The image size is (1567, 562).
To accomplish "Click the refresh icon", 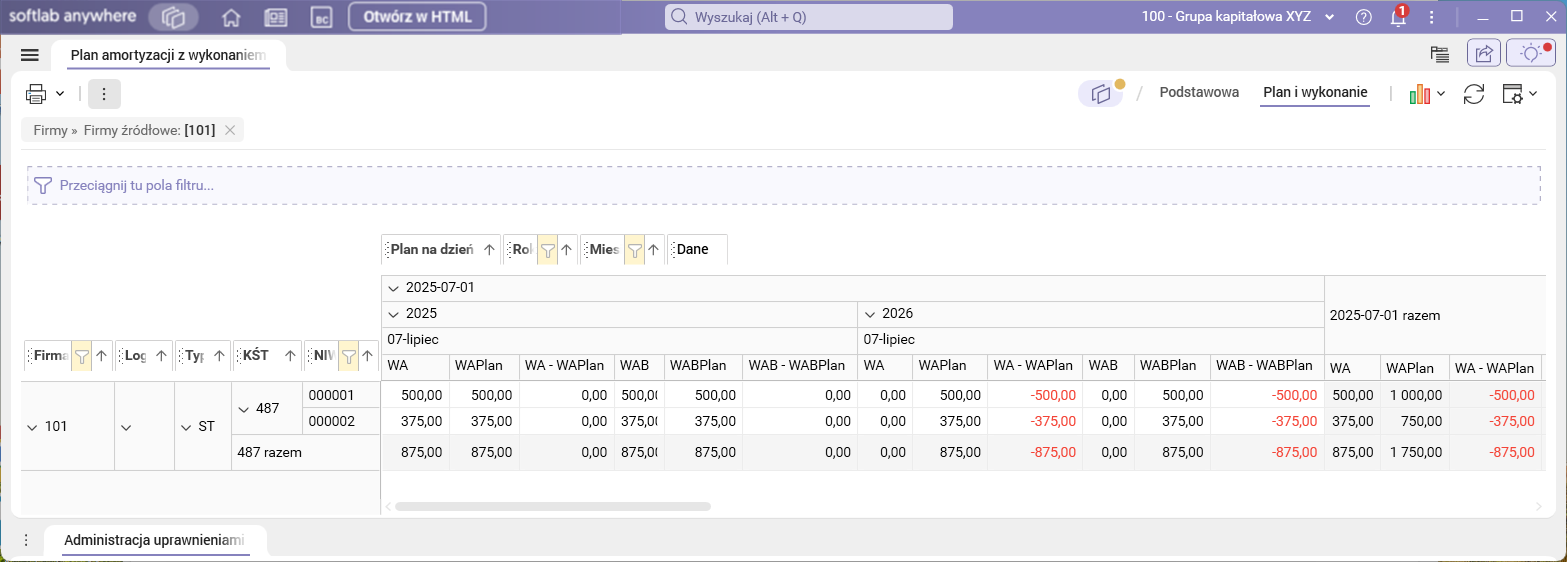I will tap(1474, 94).
